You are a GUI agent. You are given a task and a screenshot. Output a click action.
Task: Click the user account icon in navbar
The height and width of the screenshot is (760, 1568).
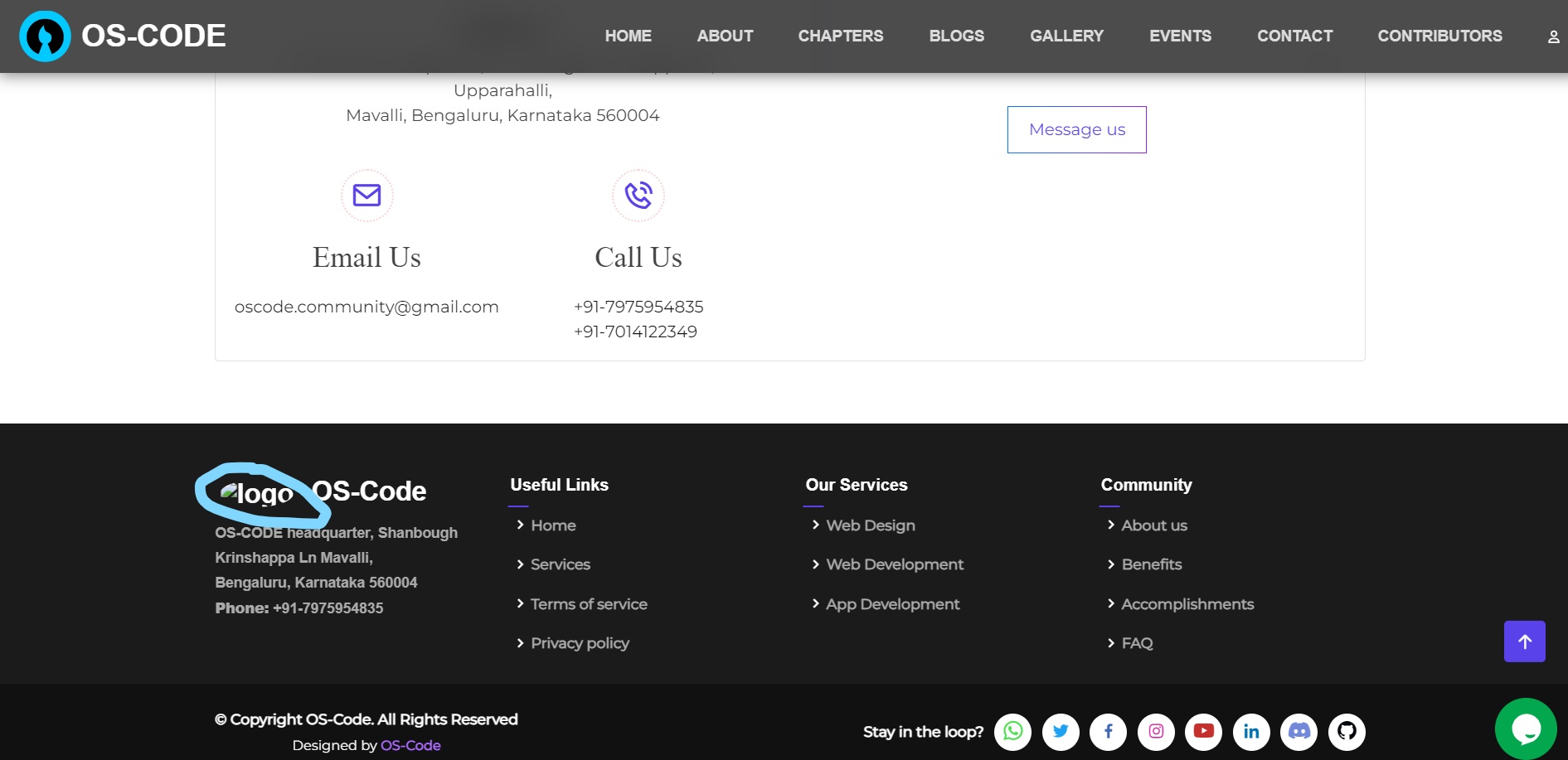(1552, 36)
